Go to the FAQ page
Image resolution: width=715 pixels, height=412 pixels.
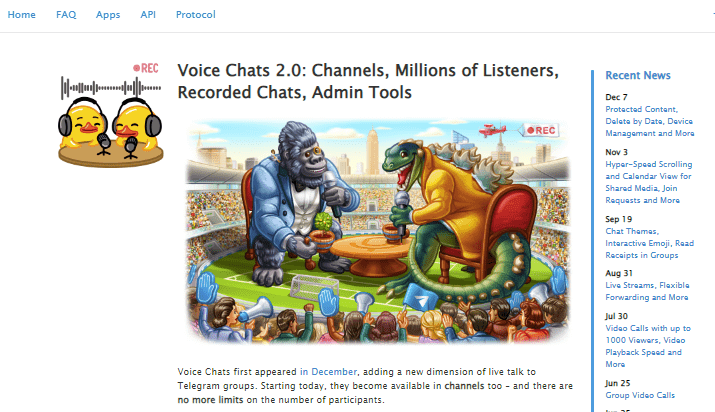66,15
